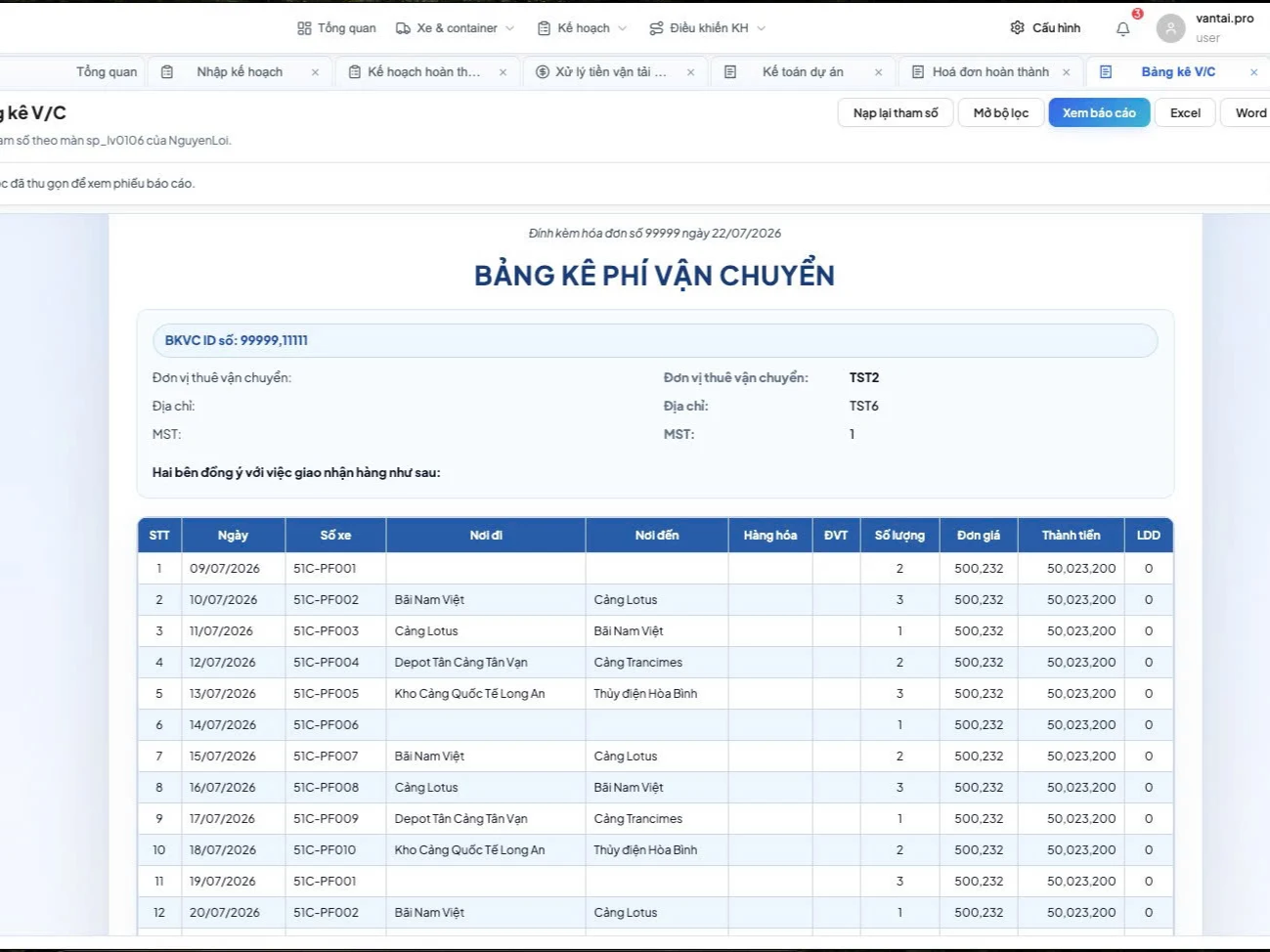Close the Kế hoạch hoàn th... tab
This screenshot has height=952, width=1270.
pos(503,72)
